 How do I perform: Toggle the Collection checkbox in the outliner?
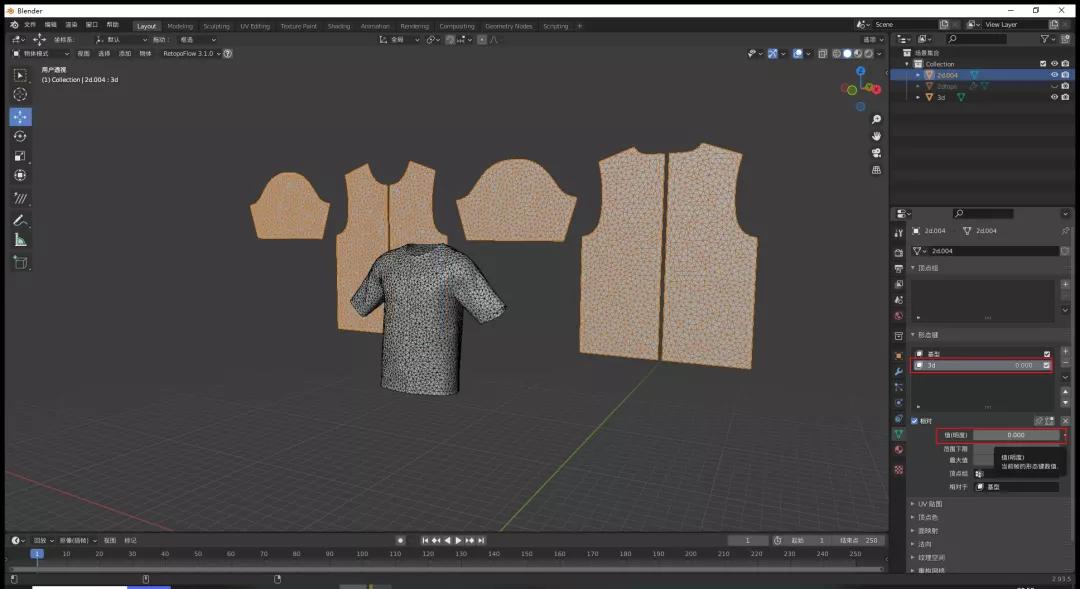tap(1043, 64)
